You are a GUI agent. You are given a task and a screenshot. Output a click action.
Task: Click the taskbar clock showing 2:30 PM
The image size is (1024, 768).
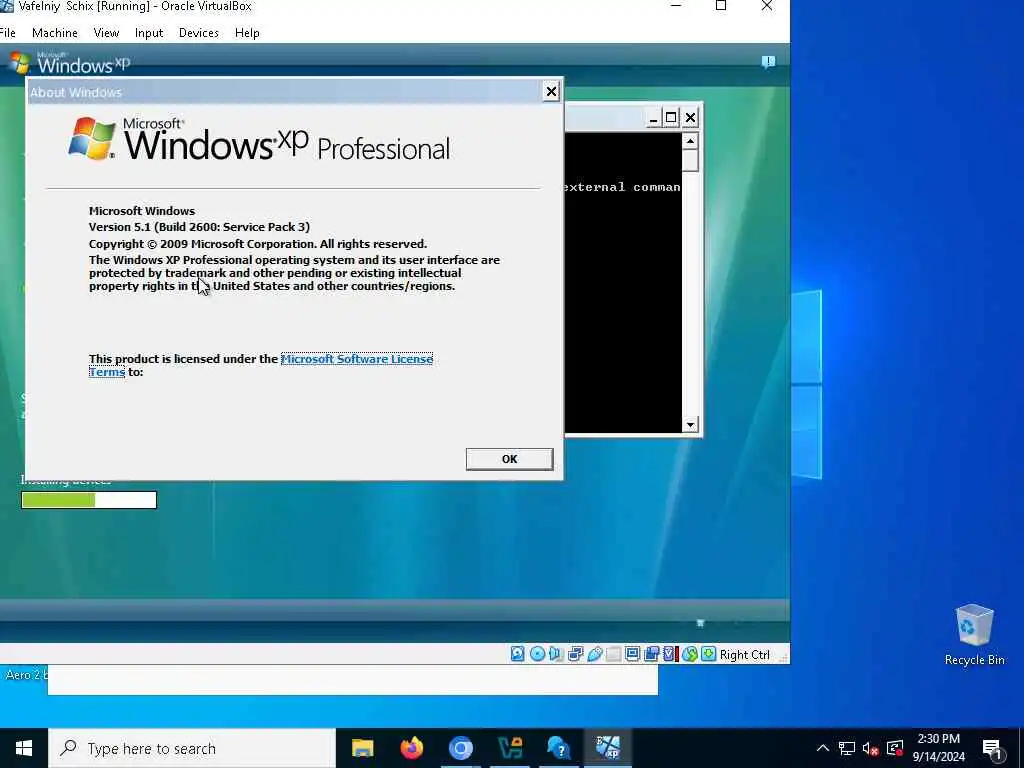(938, 748)
